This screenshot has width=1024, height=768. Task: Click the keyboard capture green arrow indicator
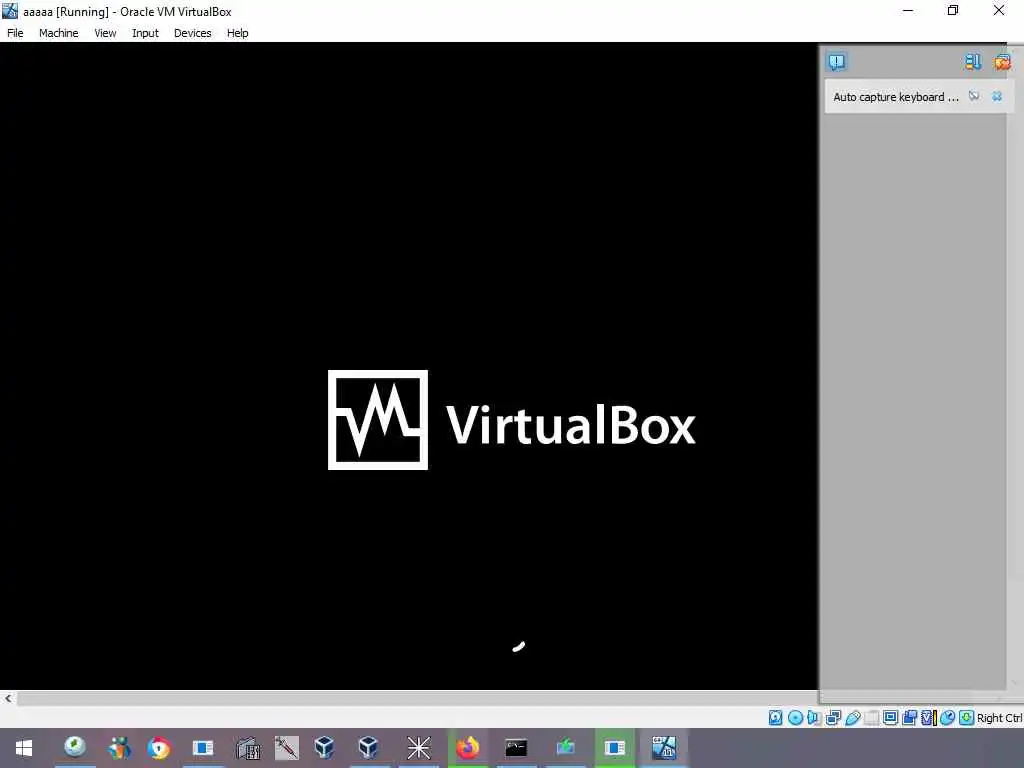click(x=966, y=718)
